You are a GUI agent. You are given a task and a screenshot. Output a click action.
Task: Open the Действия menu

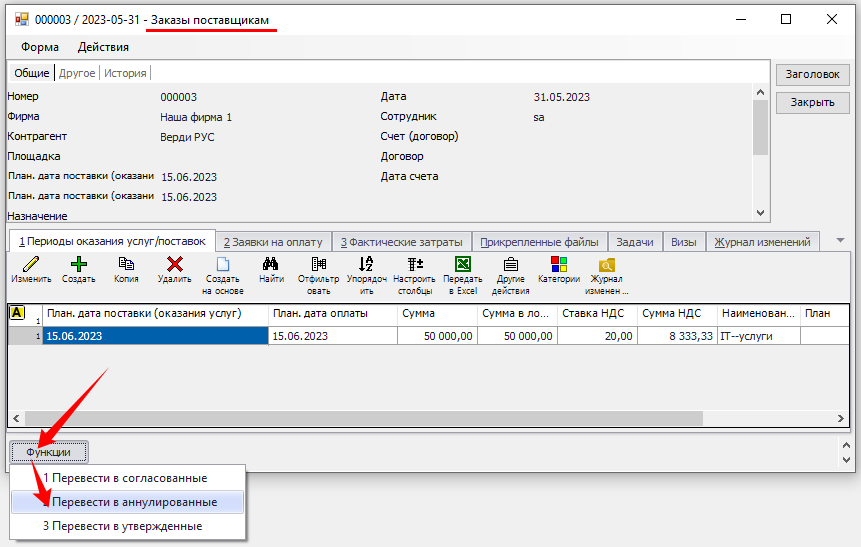(103, 47)
